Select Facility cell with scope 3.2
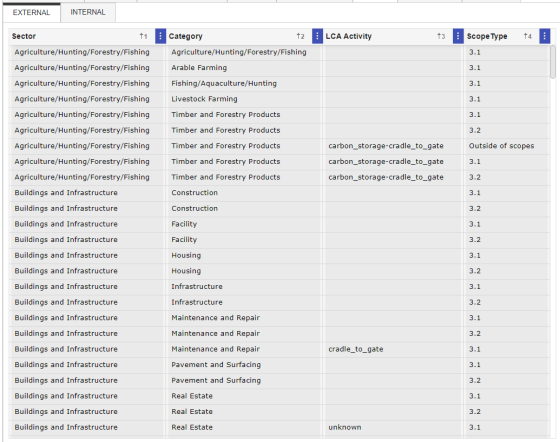The width and height of the screenshot is (560, 442). pos(244,240)
